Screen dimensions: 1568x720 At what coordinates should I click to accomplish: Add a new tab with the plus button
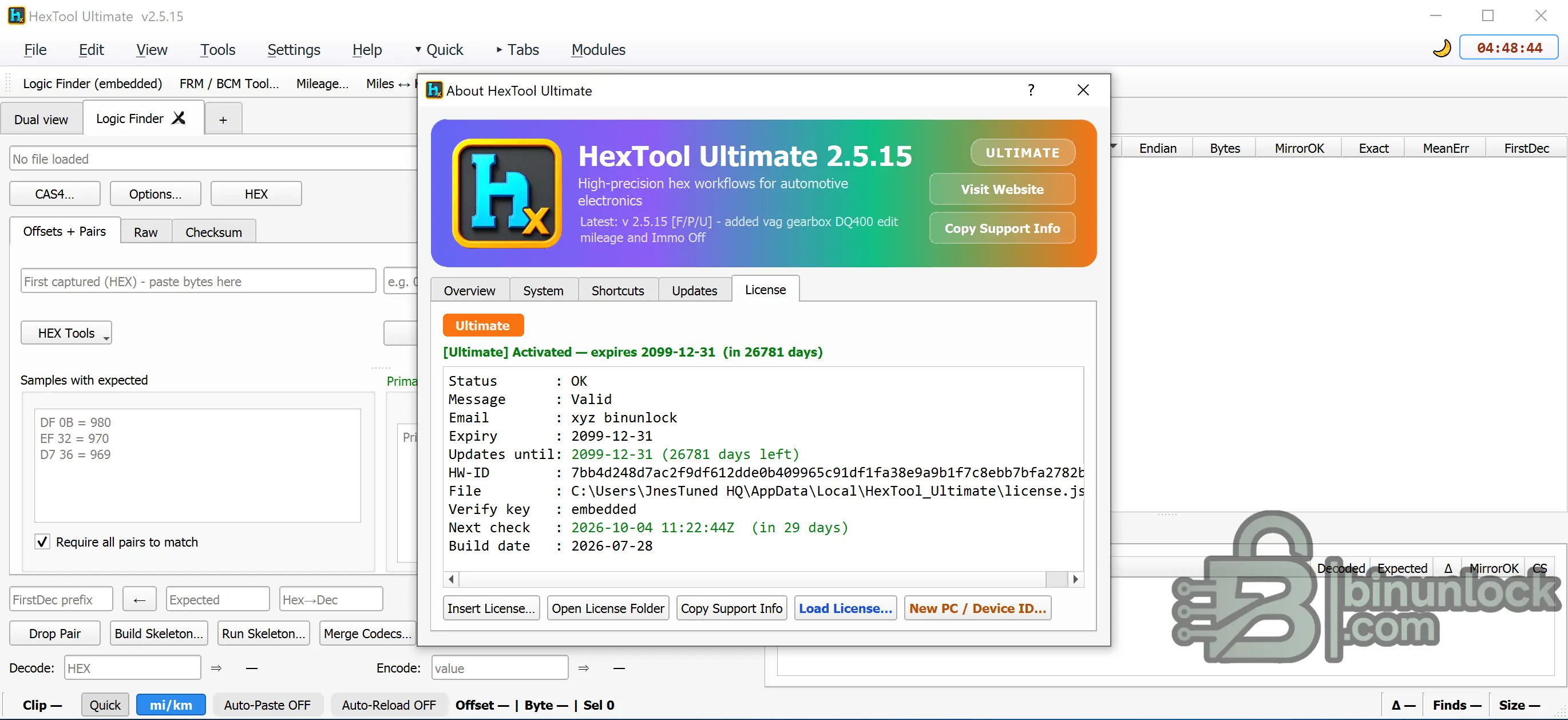point(223,119)
